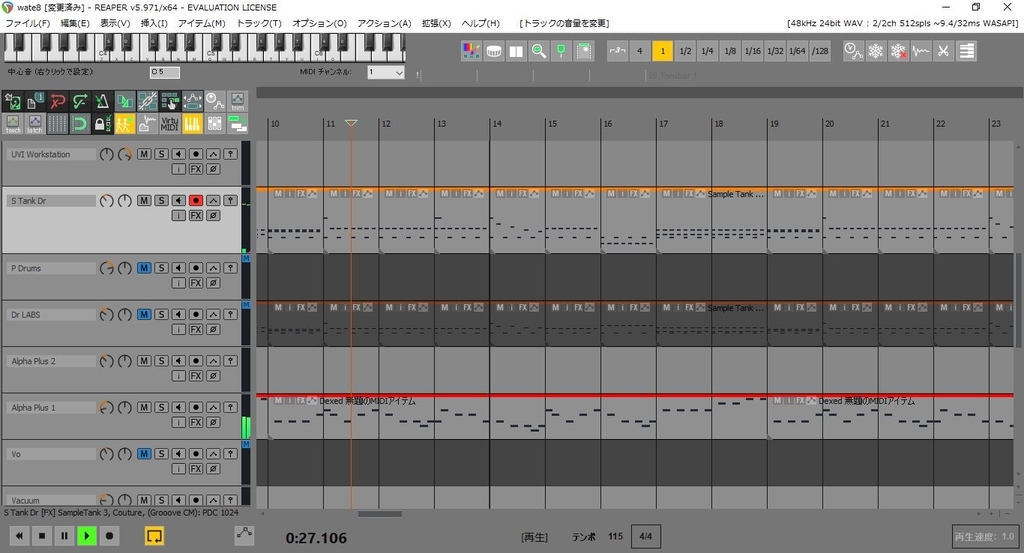Open the ファイル(F) menu

tap(27, 23)
